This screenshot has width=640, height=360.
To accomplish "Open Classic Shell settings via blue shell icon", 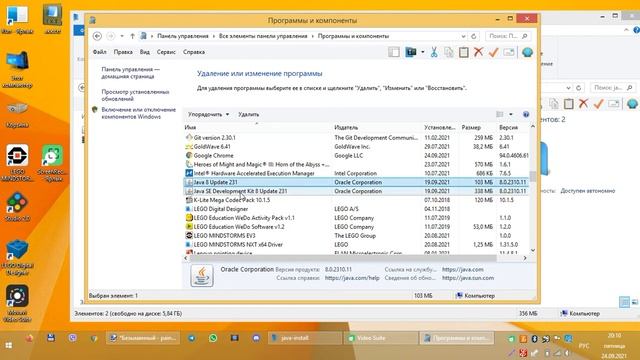I will point(527,52).
